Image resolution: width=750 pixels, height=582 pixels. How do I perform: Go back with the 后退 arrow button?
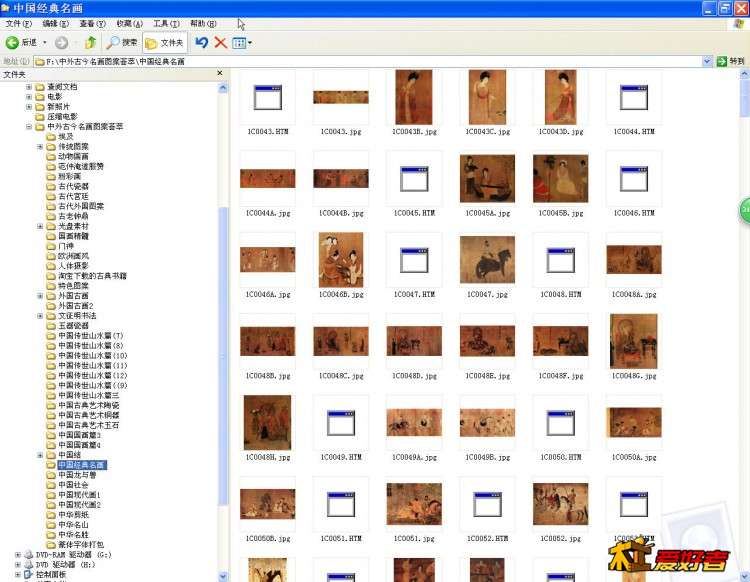point(21,43)
